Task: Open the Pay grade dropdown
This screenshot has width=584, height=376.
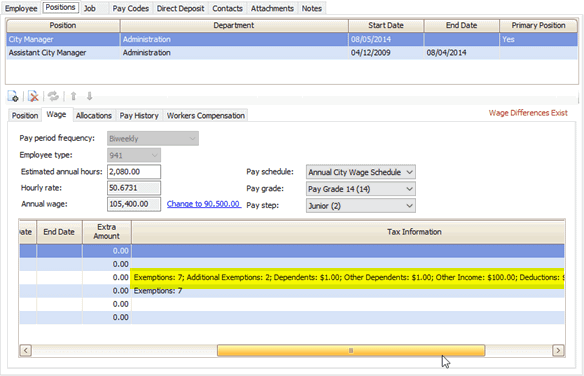Action: click(x=361, y=189)
